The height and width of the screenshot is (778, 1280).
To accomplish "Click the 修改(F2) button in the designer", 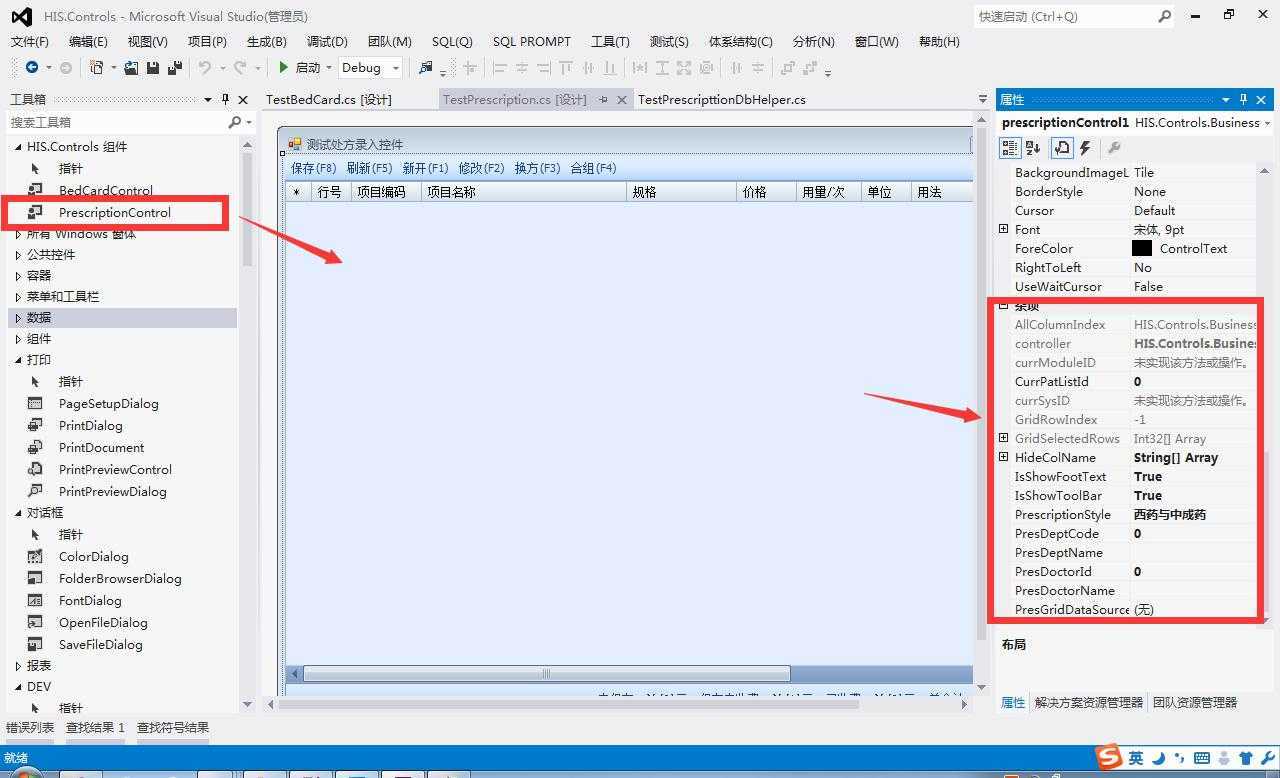I will [481, 168].
